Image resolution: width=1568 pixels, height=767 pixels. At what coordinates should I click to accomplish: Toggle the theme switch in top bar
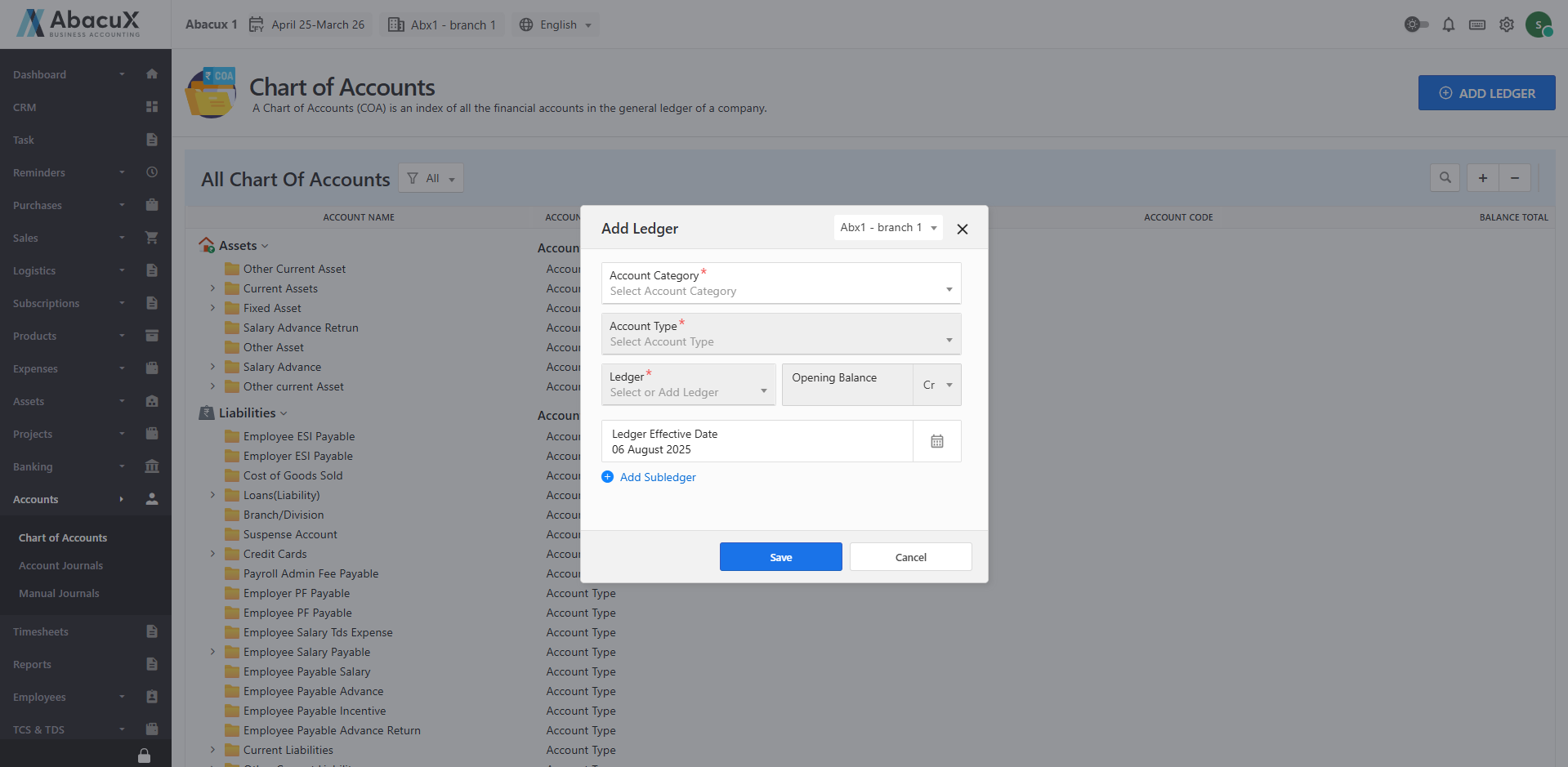tap(1416, 25)
